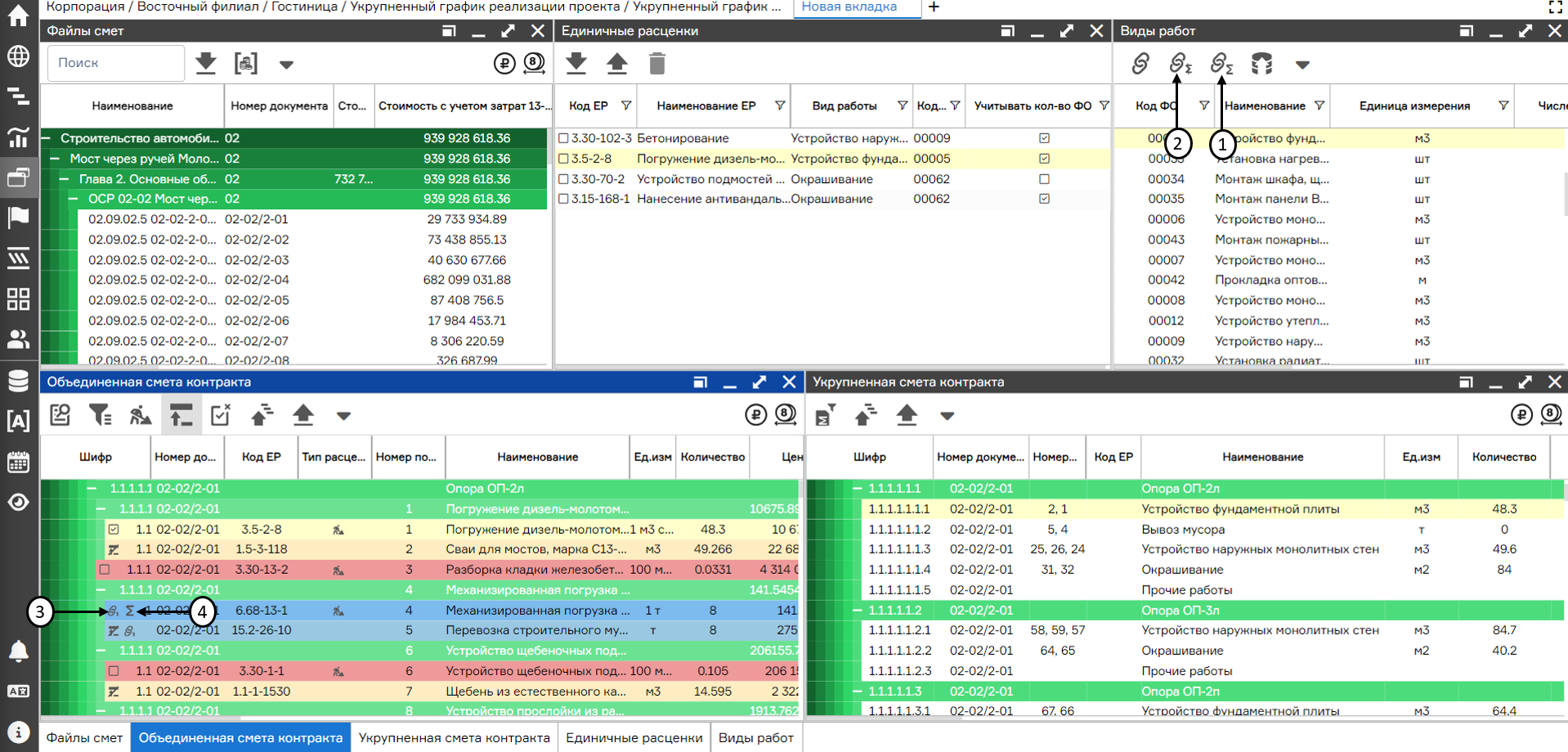Select bottom tab Единичные расценки
The image size is (1568, 752).
[x=634, y=737]
